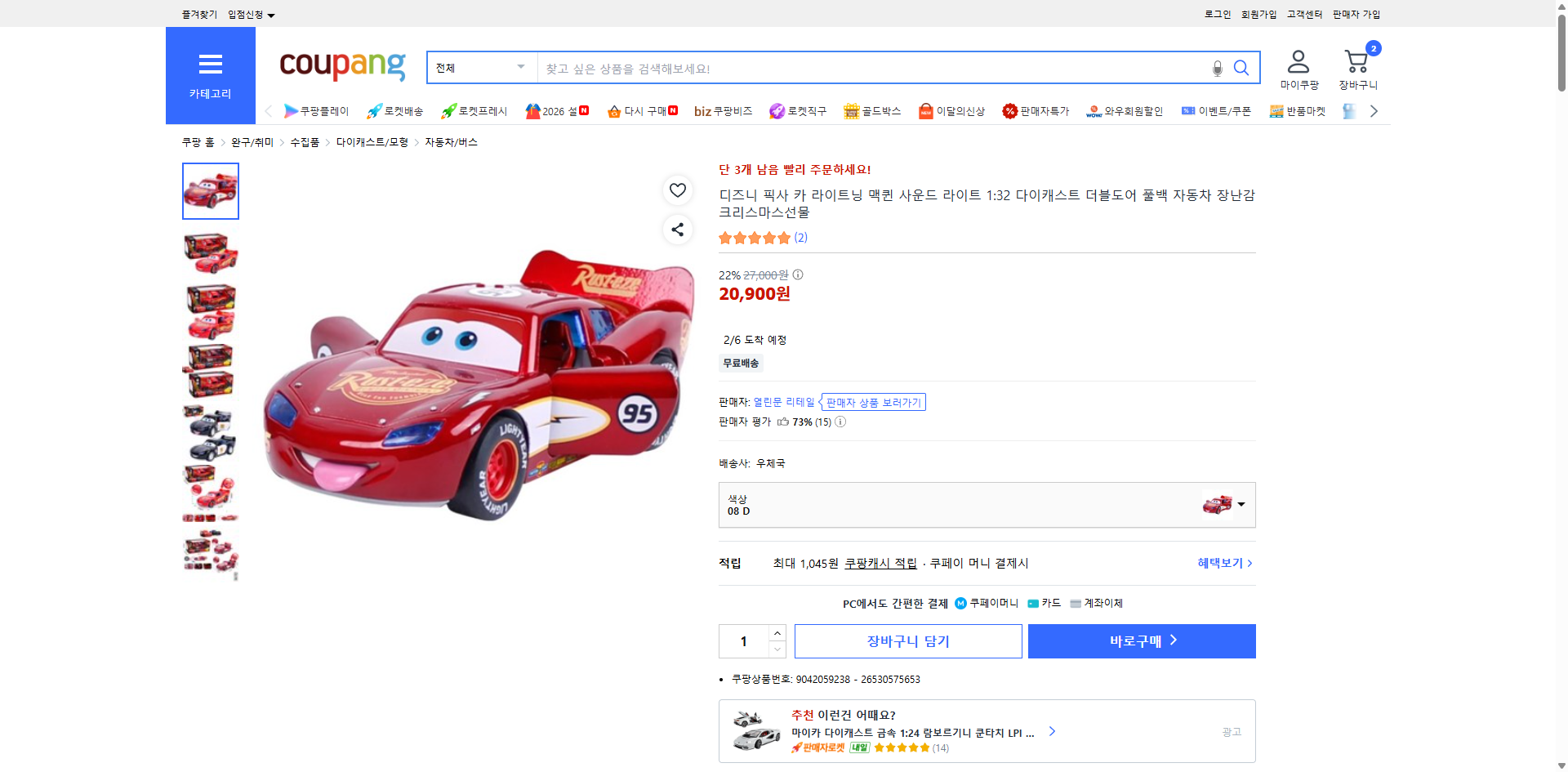The height and width of the screenshot is (772, 1568).
Task: Open 마이쿠팡 account icon
Action: pos(1297,60)
